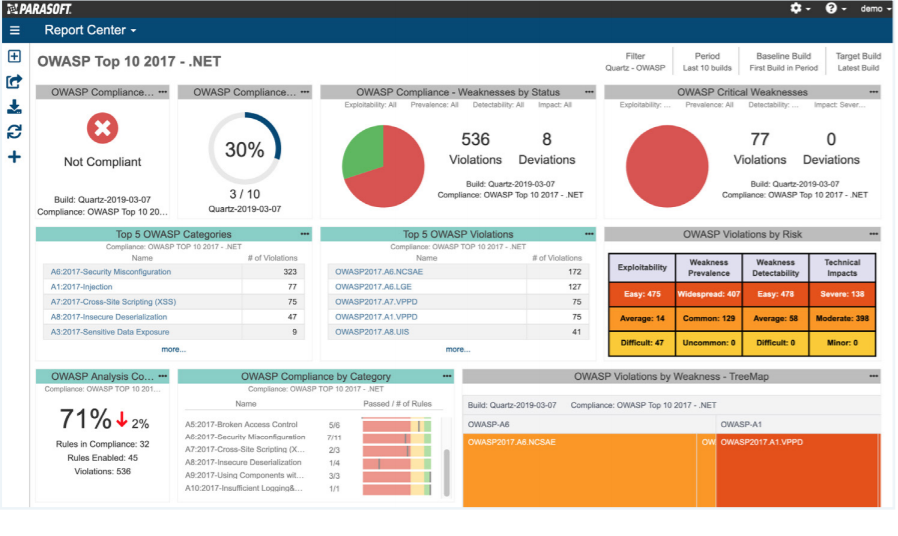The width and height of the screenshot is (898, 536).
Task: Open options menu of Not Compliant widget
Action: [163, 92]
